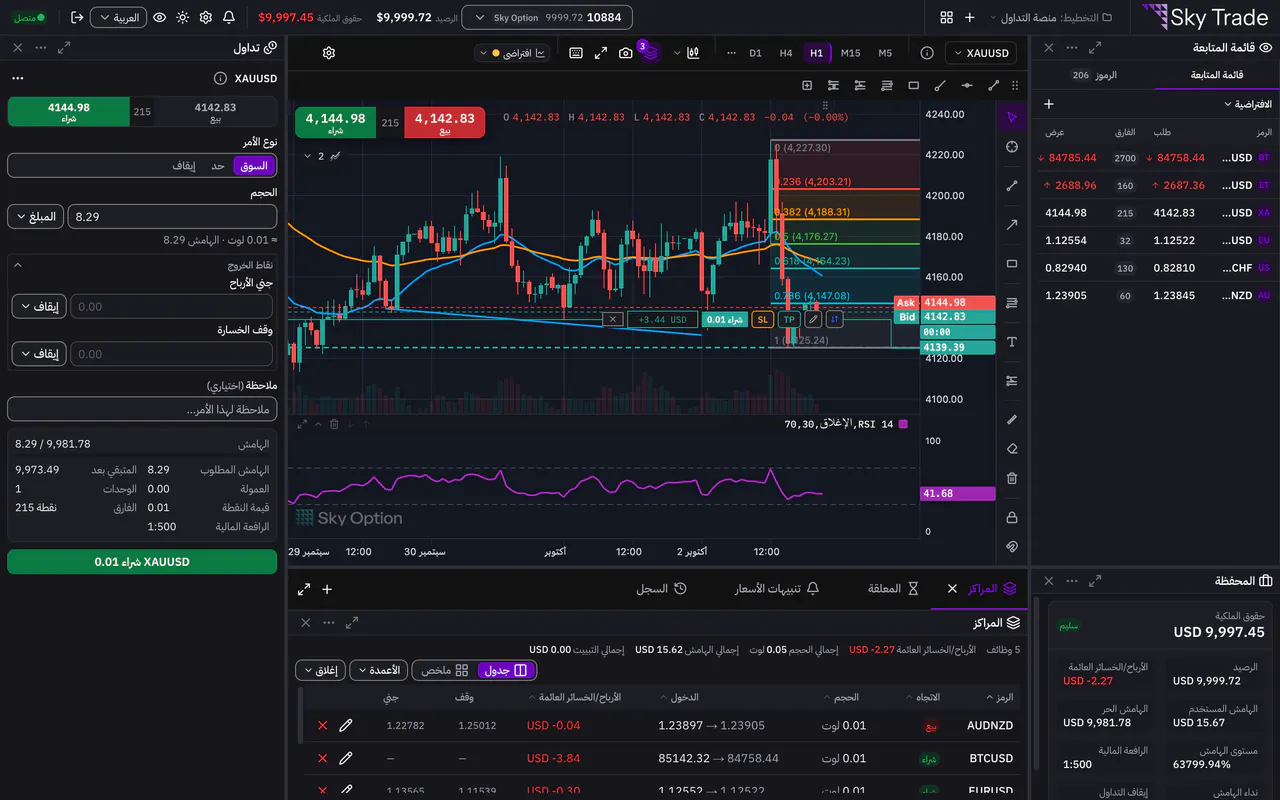Edit the AUDNZD position with pencil icon
The height and width of the screenshot is (800, 1280).
[346, 725]
